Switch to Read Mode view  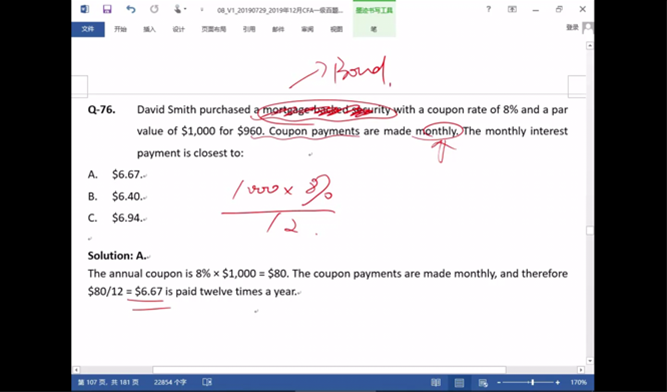[x=436, y=383]
